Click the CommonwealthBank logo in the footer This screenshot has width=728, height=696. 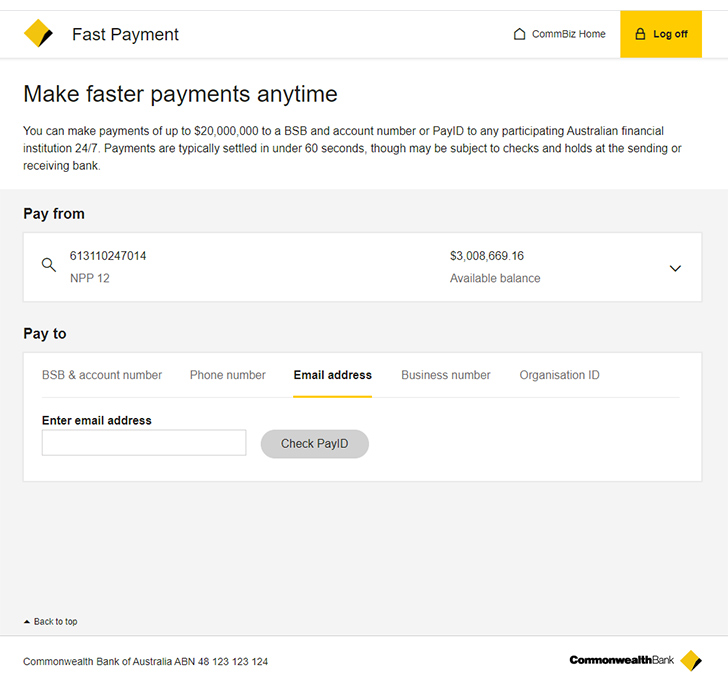click(x=635, y=660)
